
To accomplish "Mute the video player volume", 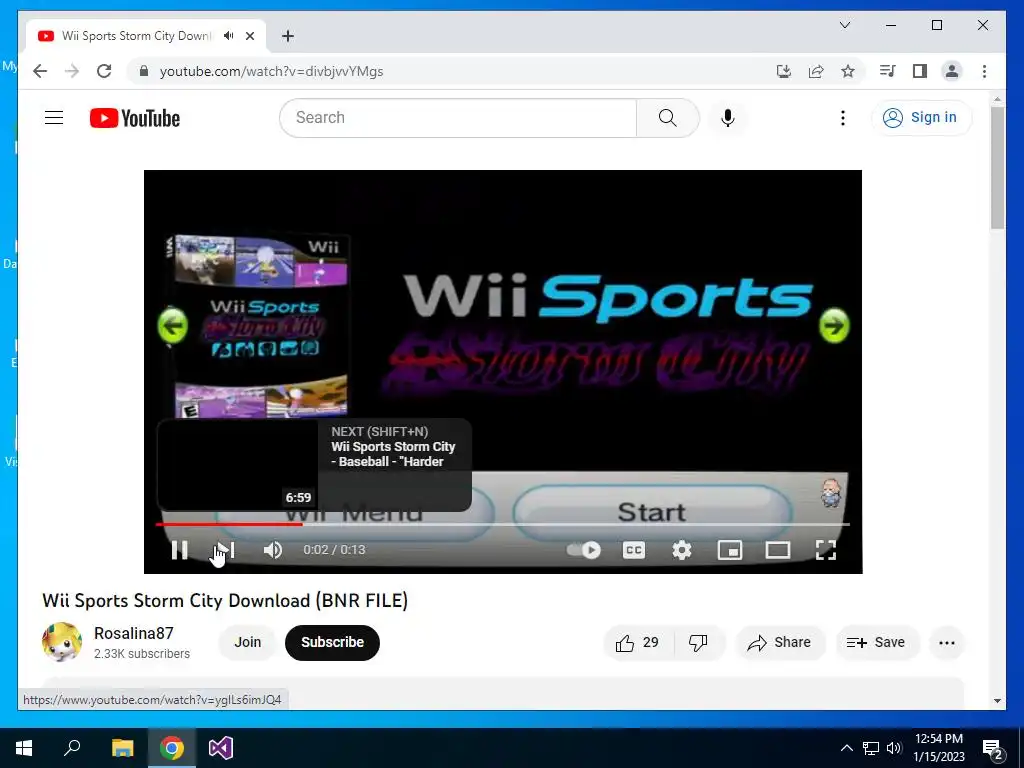I will 273,550.
